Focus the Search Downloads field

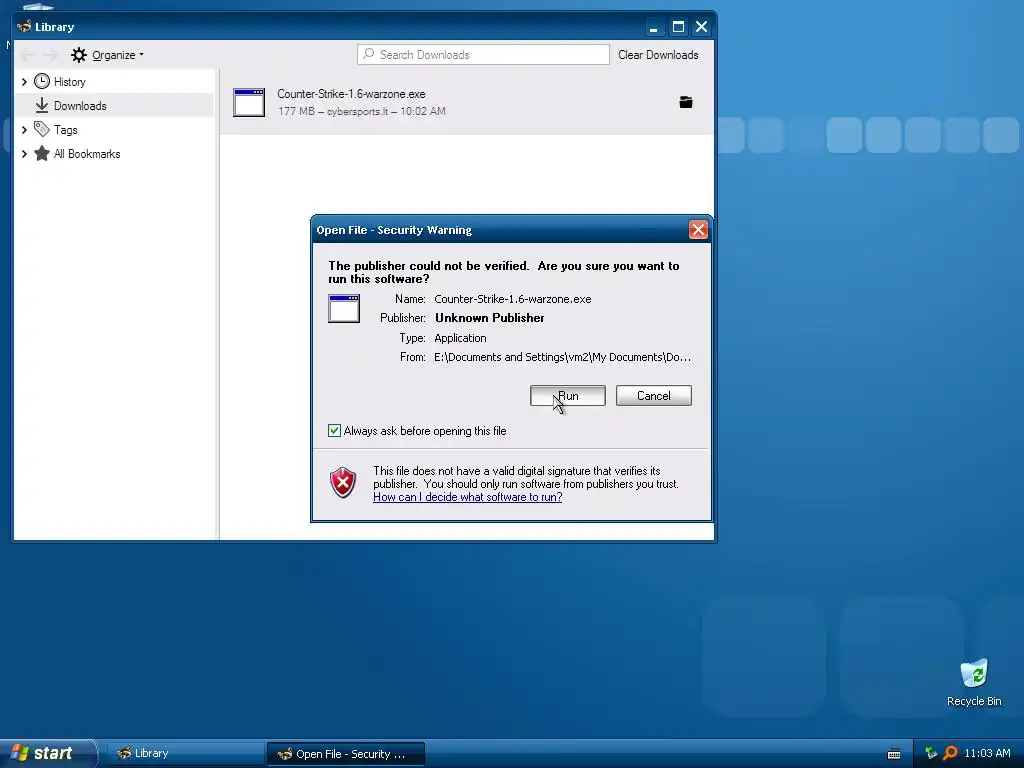click(x=483, y=55)
